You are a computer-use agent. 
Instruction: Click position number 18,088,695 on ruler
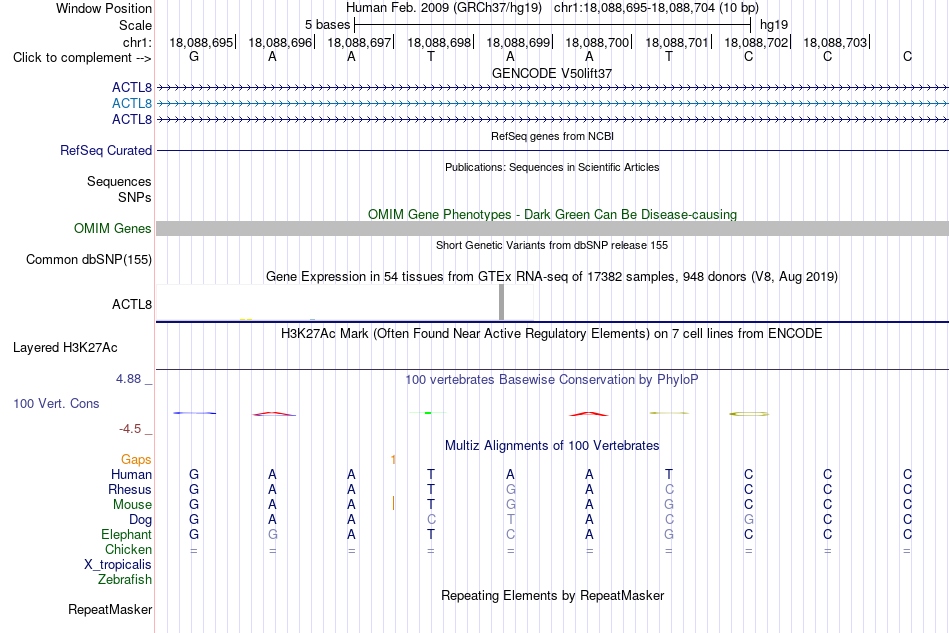click(201, 42)
